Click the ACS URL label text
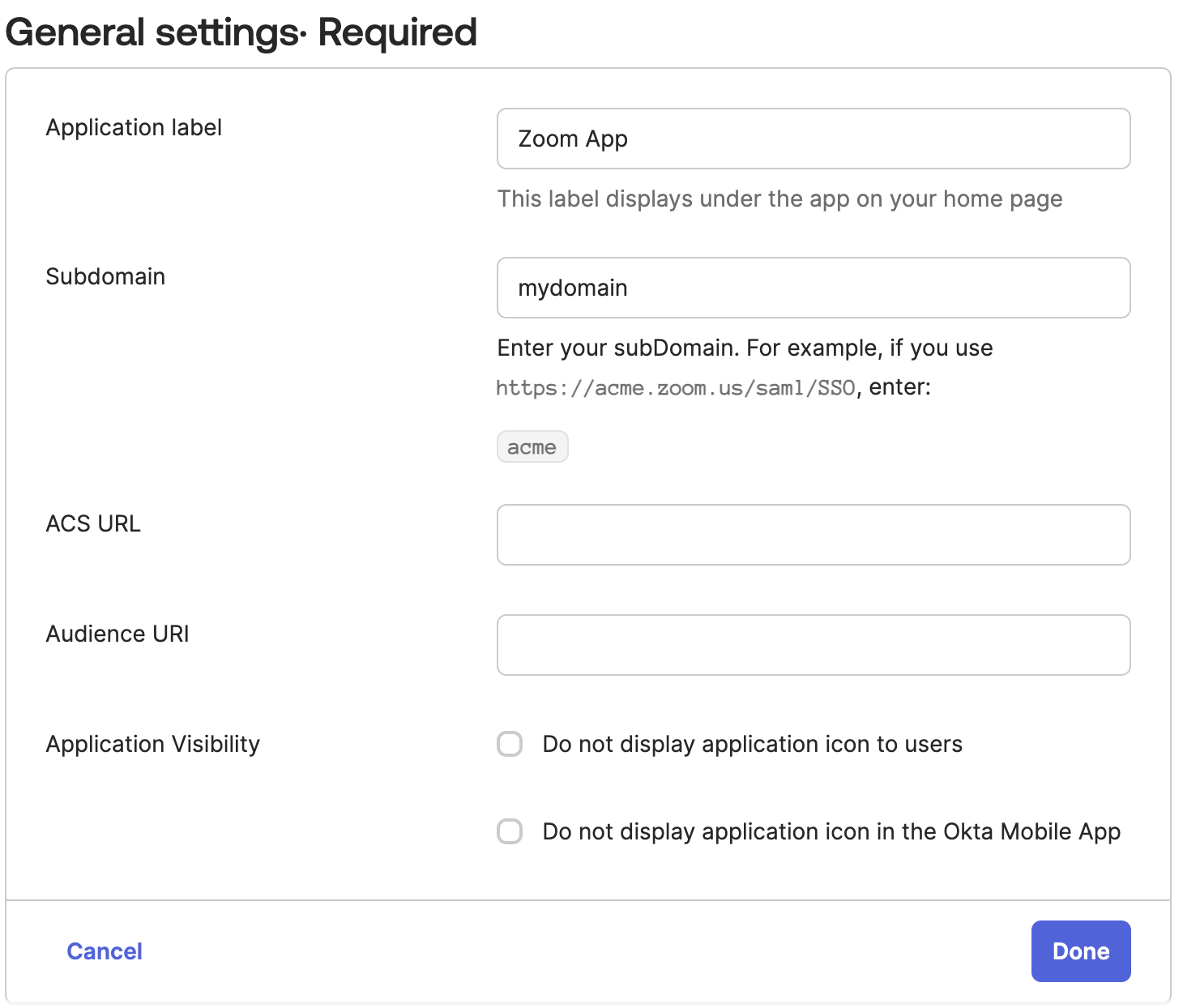The width and height of the screenshot is (1183, 1008). [x=93, y=523]
